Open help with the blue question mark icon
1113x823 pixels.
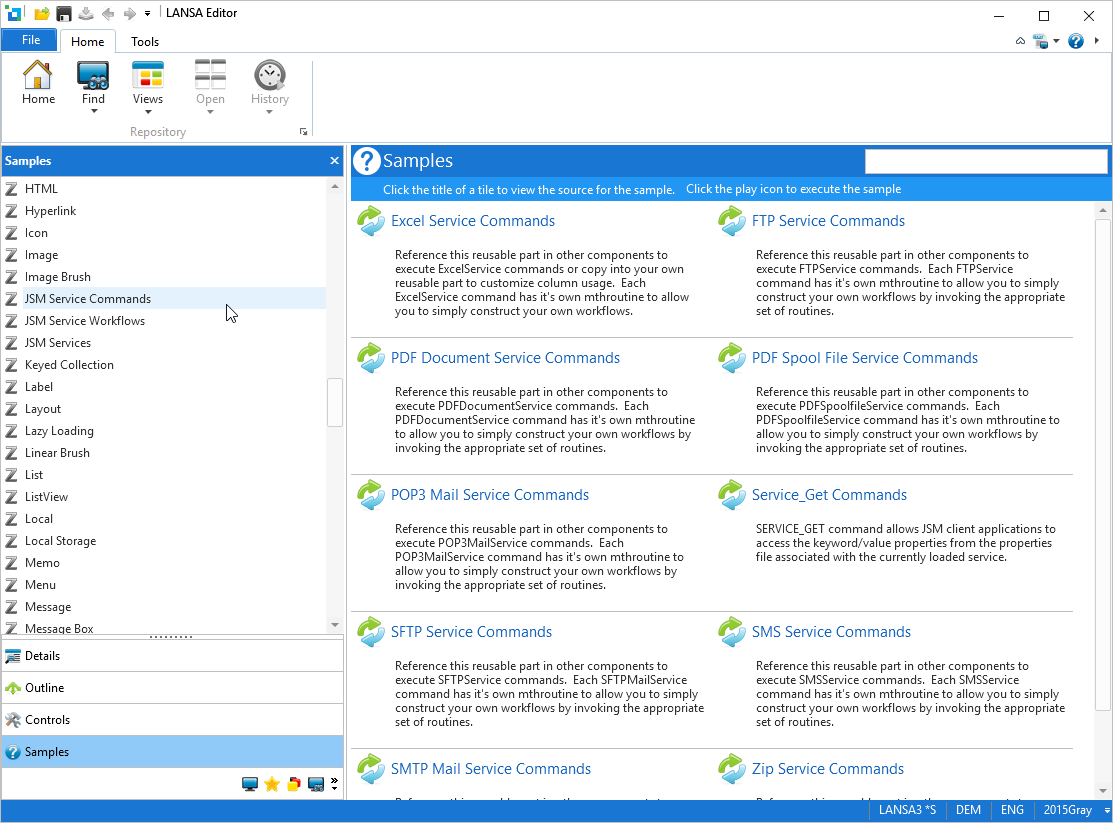click(x=1076, y=41)
